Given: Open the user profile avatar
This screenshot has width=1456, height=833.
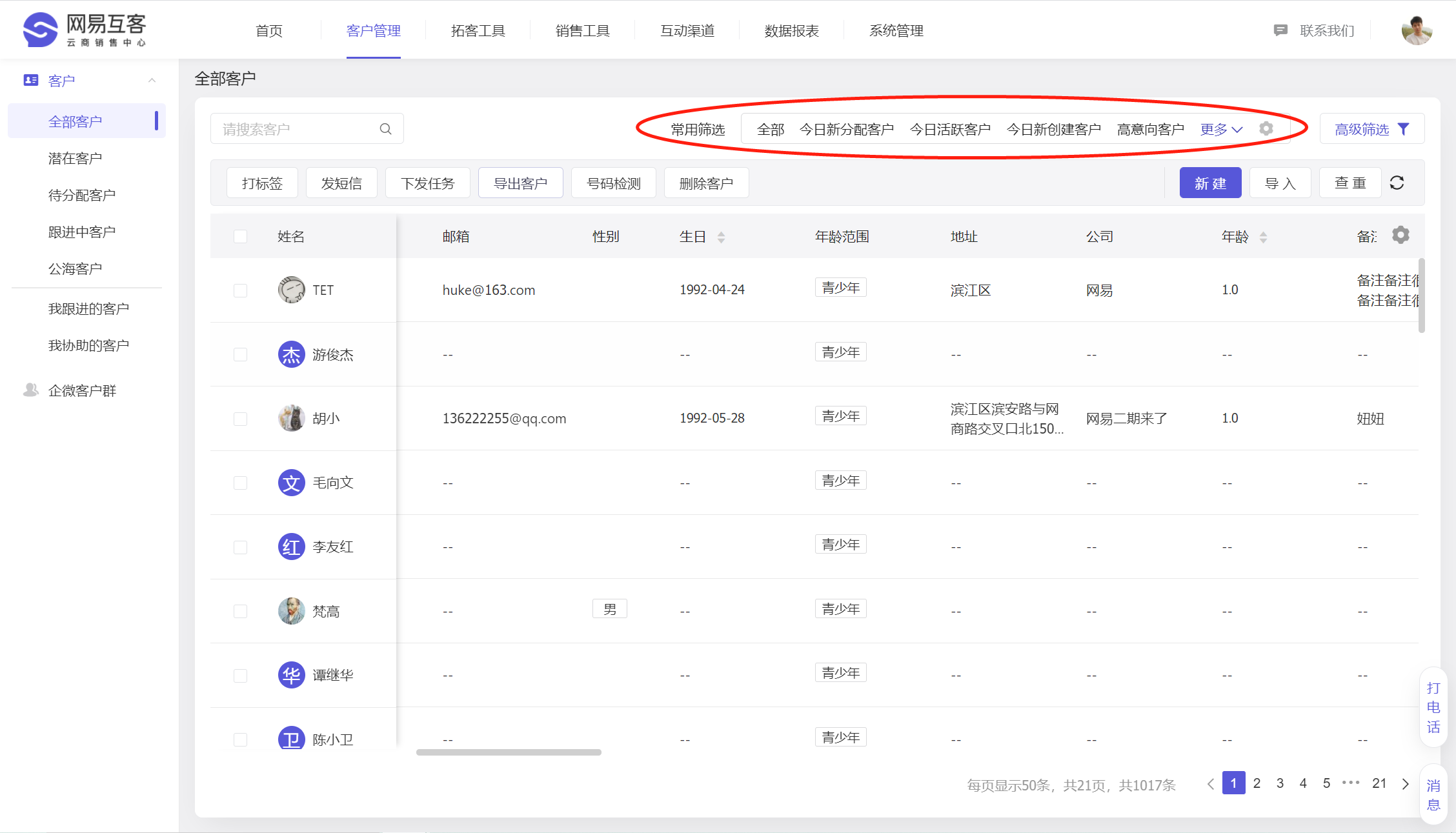Looking at the screenshot, I should coord(1417,30).
